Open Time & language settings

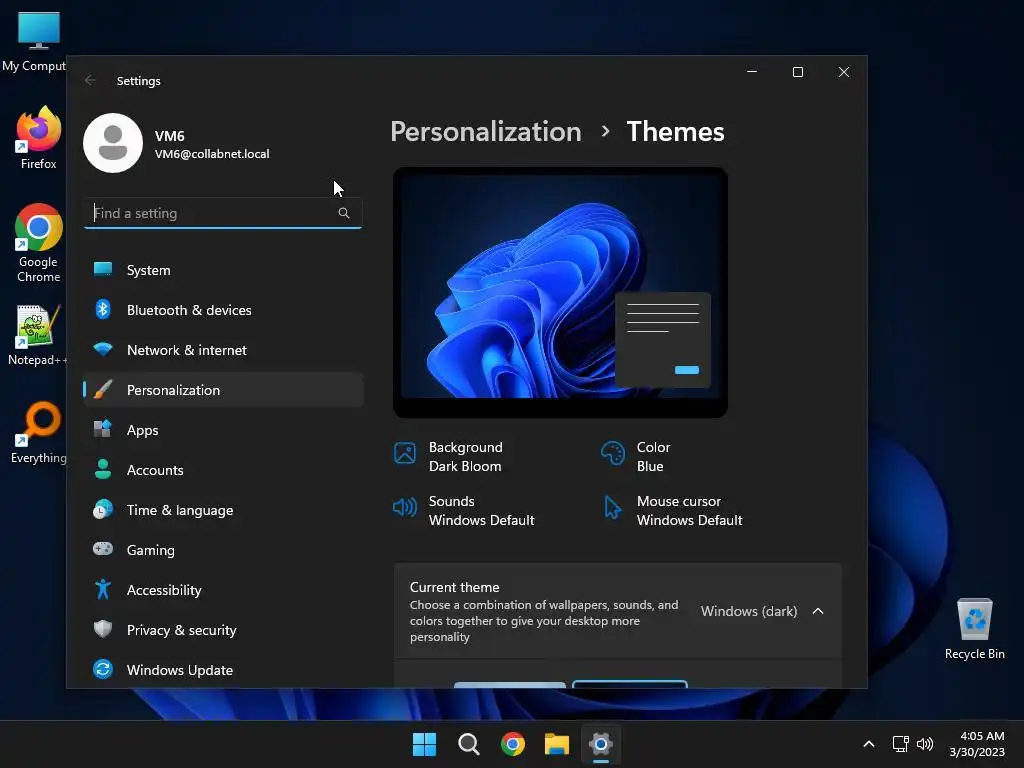[x=223, y=509]
